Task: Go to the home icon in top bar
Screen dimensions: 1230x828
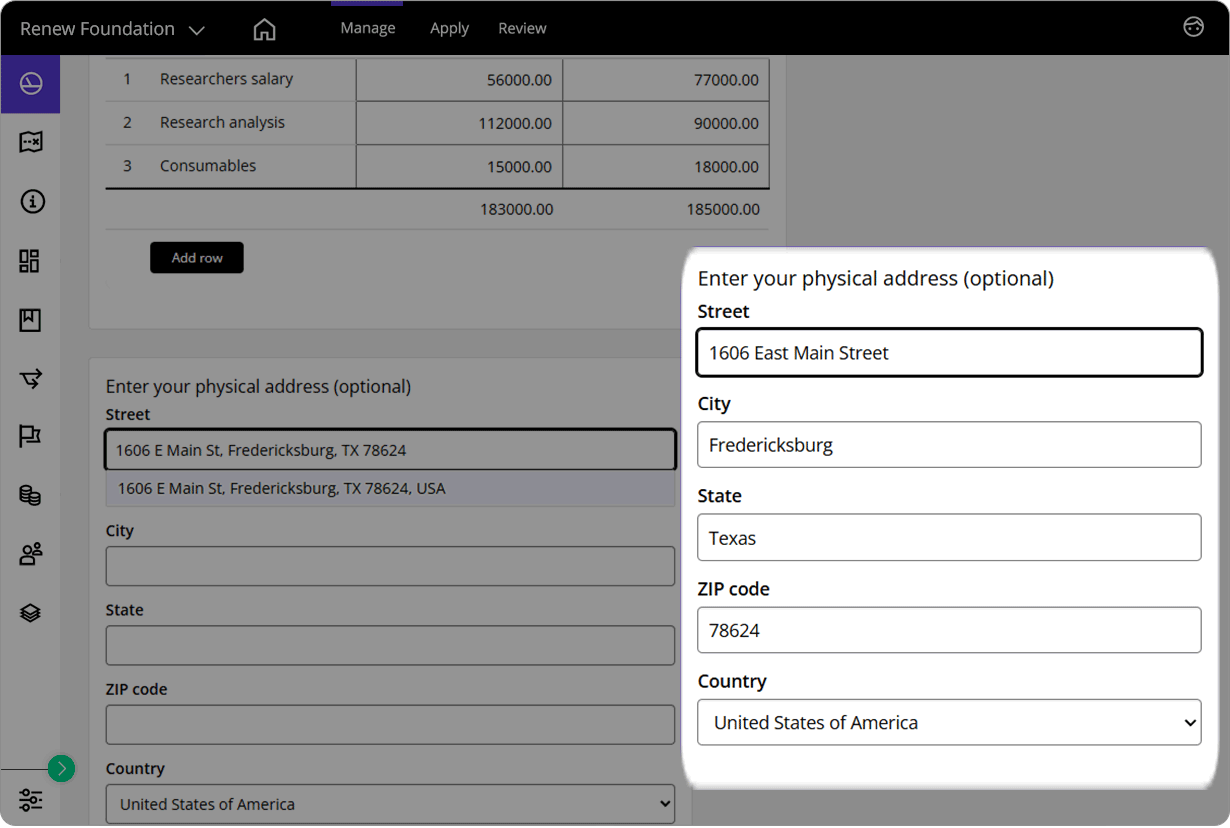Action: pyautogui.click(x=264, y=29)
